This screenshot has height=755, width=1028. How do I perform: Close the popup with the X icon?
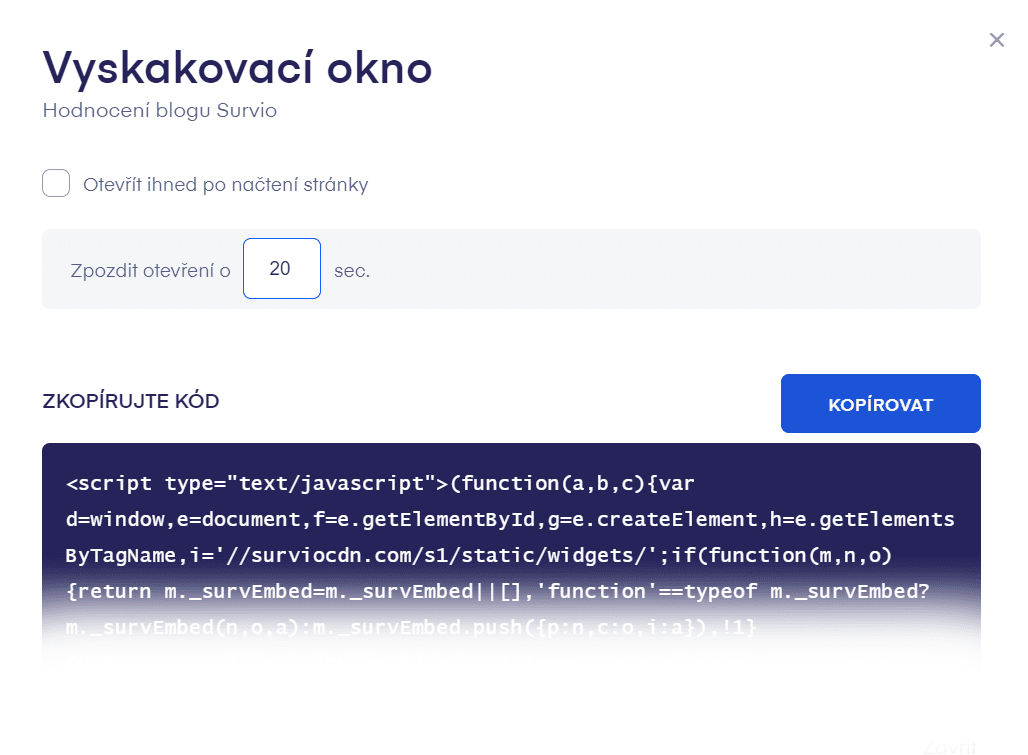pyautogui.click(x=996, y=40)
